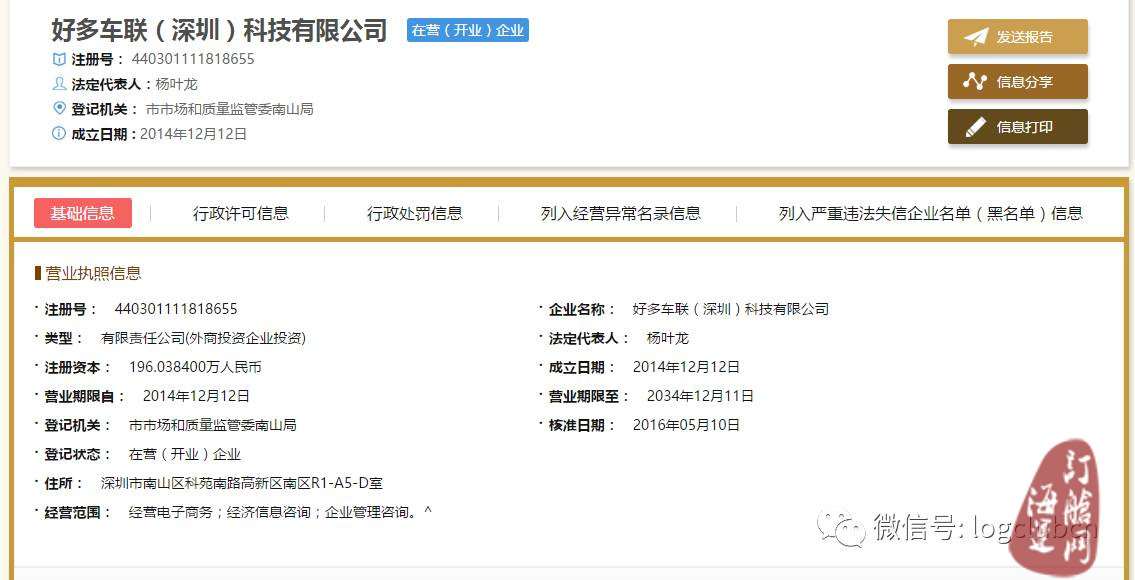Click the info icon beside header 成立日期
This screenshot has height=580, width=1135.
pos(59,133)
